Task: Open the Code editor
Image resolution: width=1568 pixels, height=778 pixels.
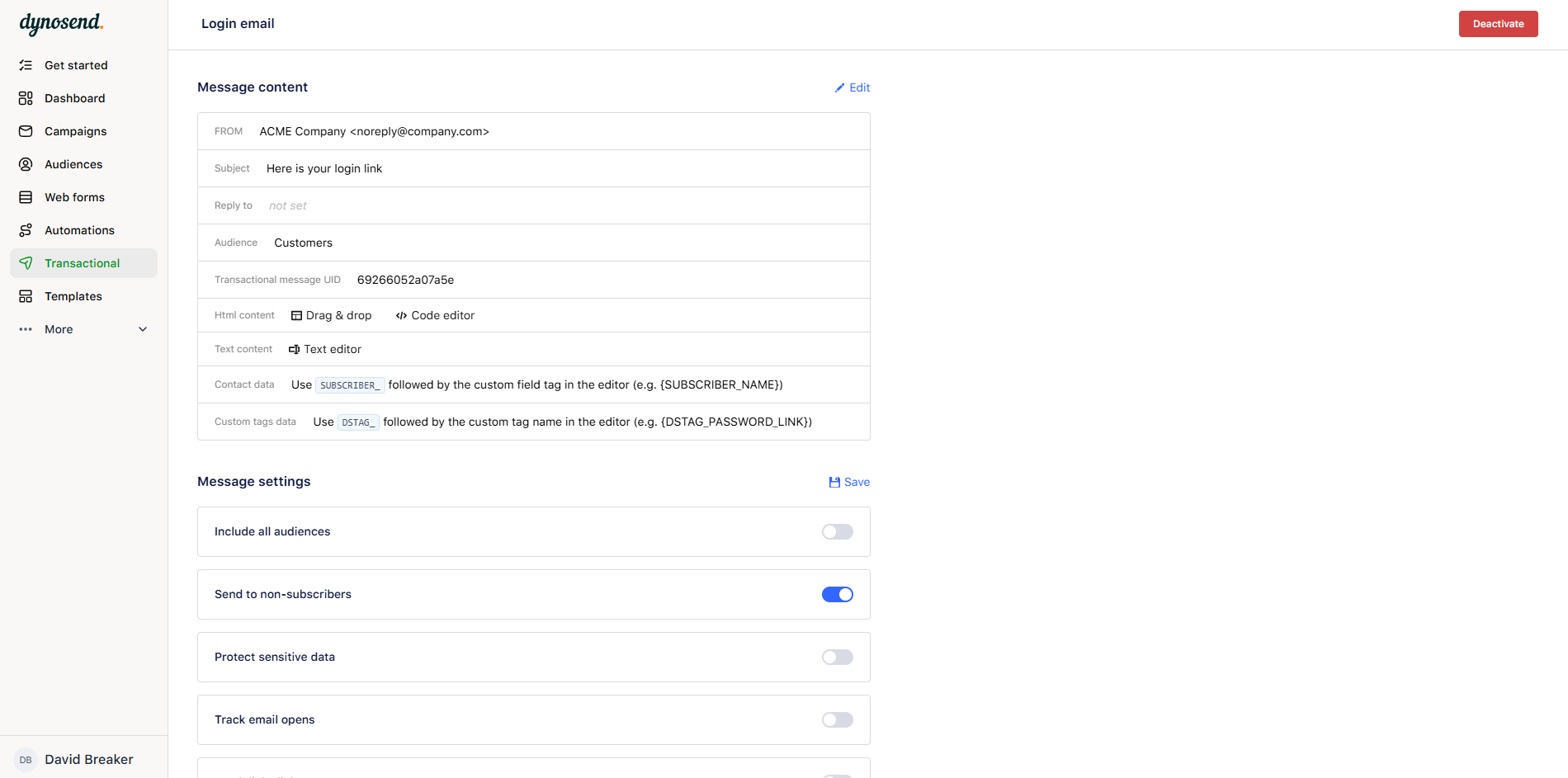Action: pyautogui.click(x=435, y=315)
